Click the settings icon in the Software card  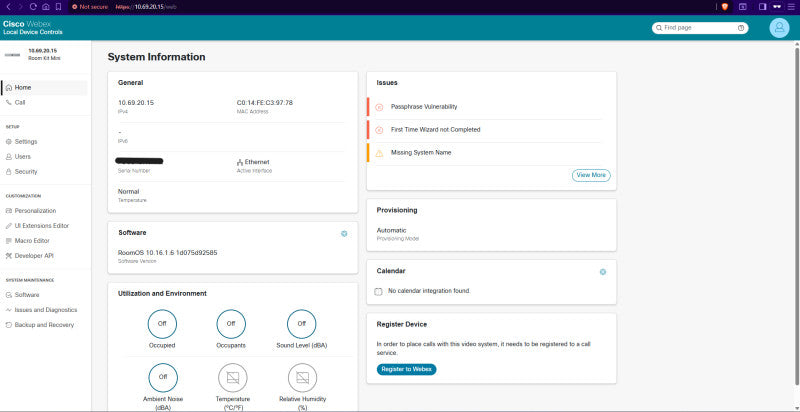pos(344,234)
